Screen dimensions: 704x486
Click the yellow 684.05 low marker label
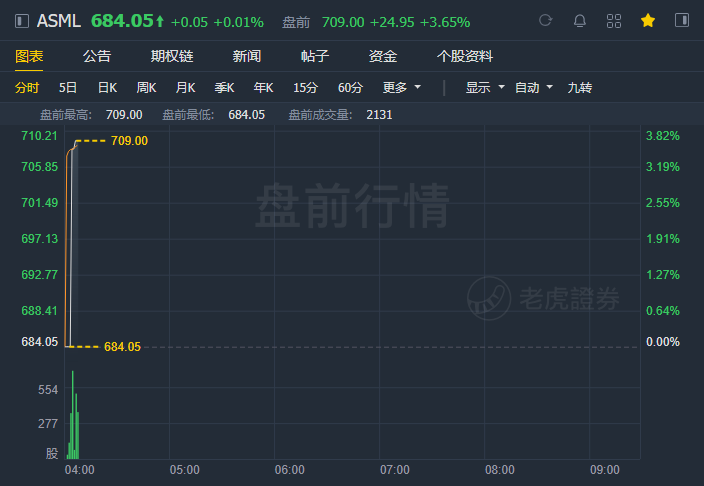point(122,347)
